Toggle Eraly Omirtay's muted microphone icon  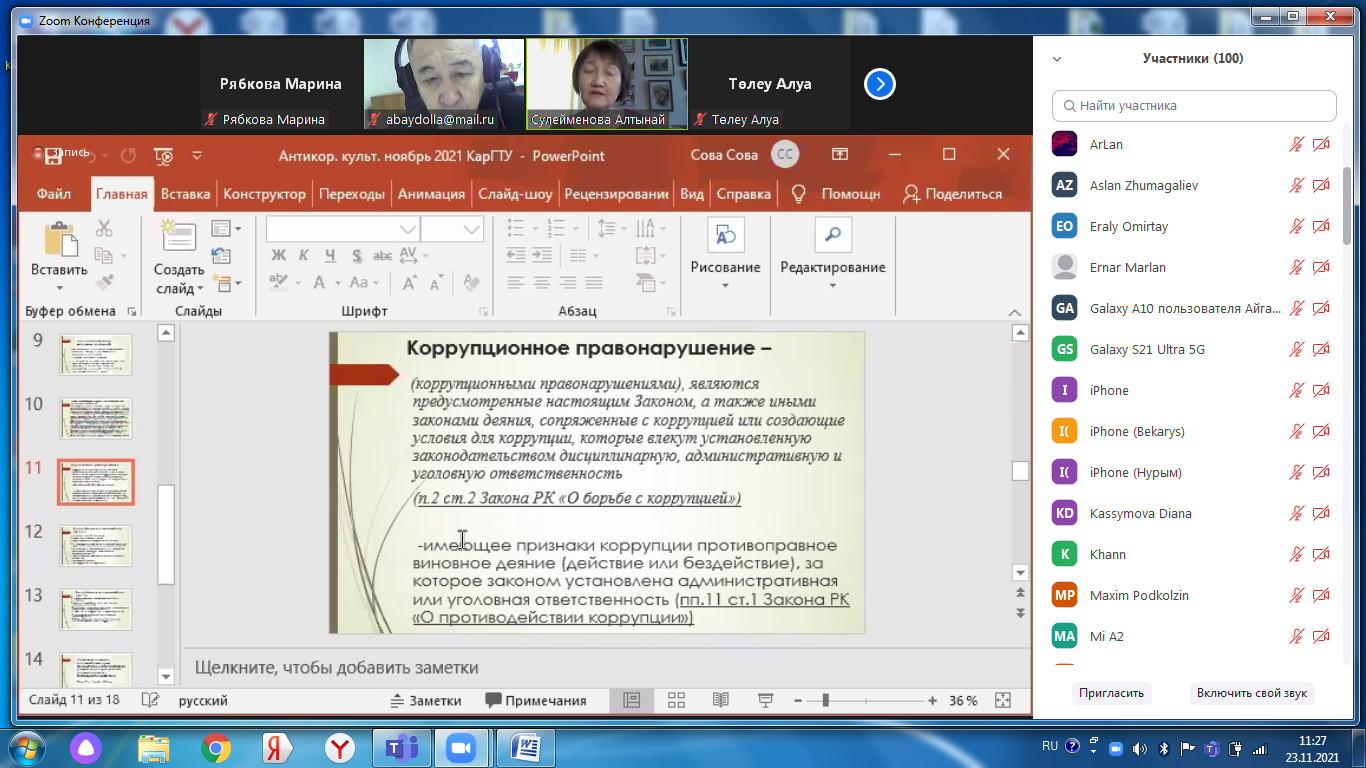[x=1297, y=226]
